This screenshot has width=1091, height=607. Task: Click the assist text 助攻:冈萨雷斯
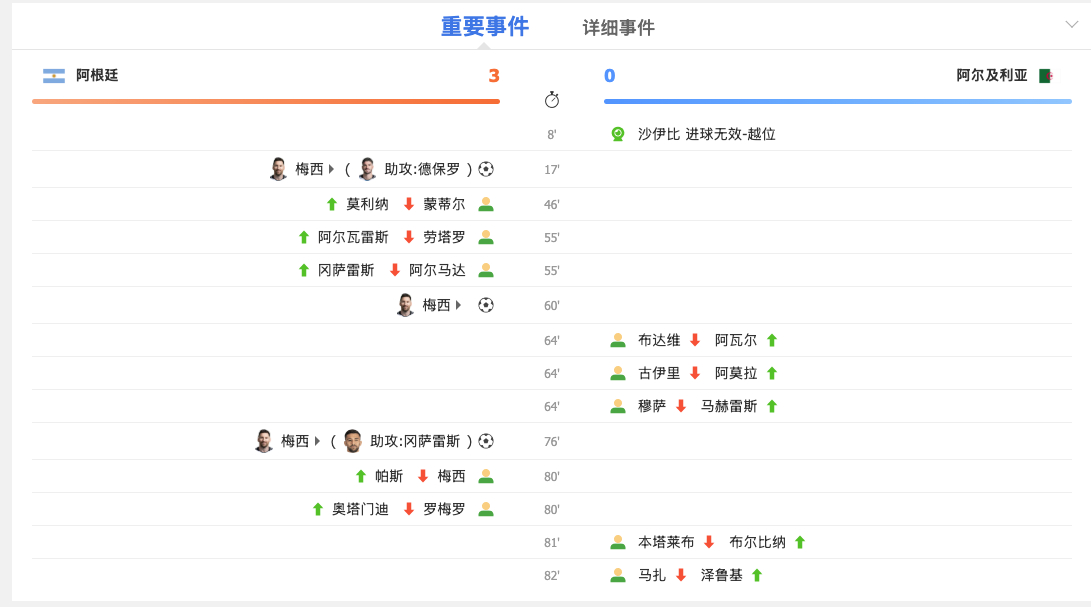415,441
